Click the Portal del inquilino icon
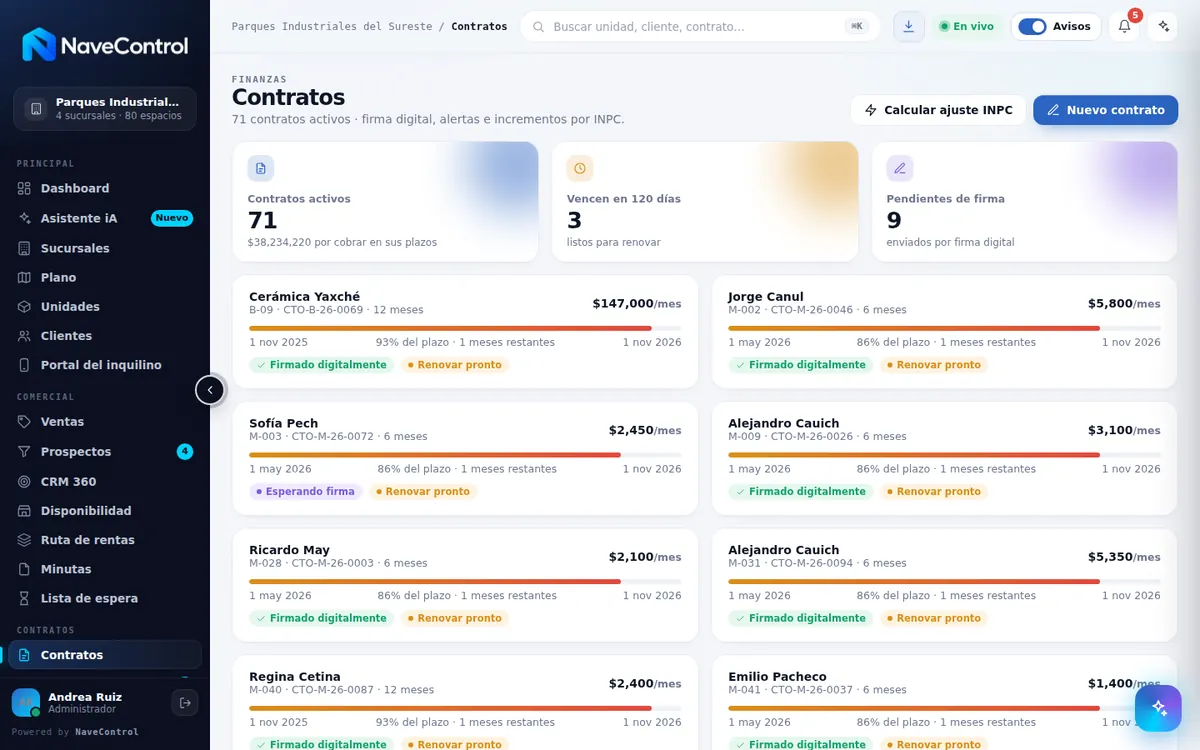The height and width of the screenshot is (750, 1200). tap(25, 365)
